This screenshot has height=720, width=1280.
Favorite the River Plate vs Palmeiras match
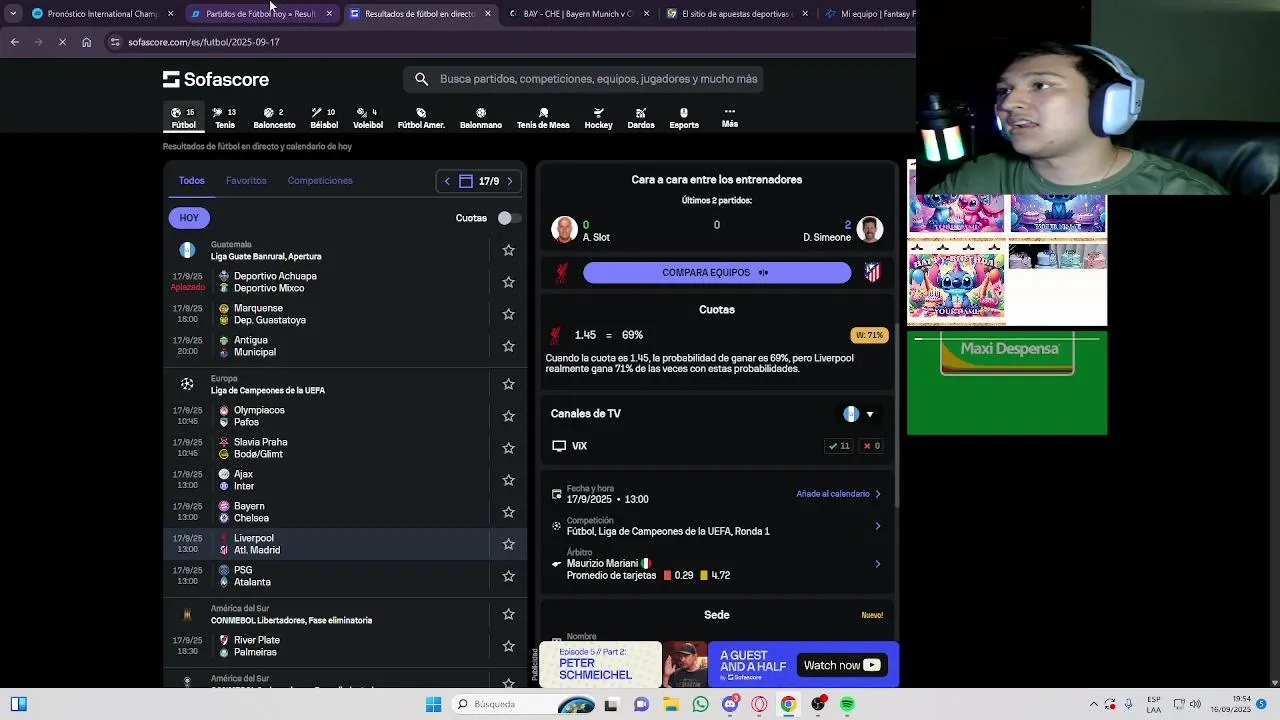click(508, 646)
